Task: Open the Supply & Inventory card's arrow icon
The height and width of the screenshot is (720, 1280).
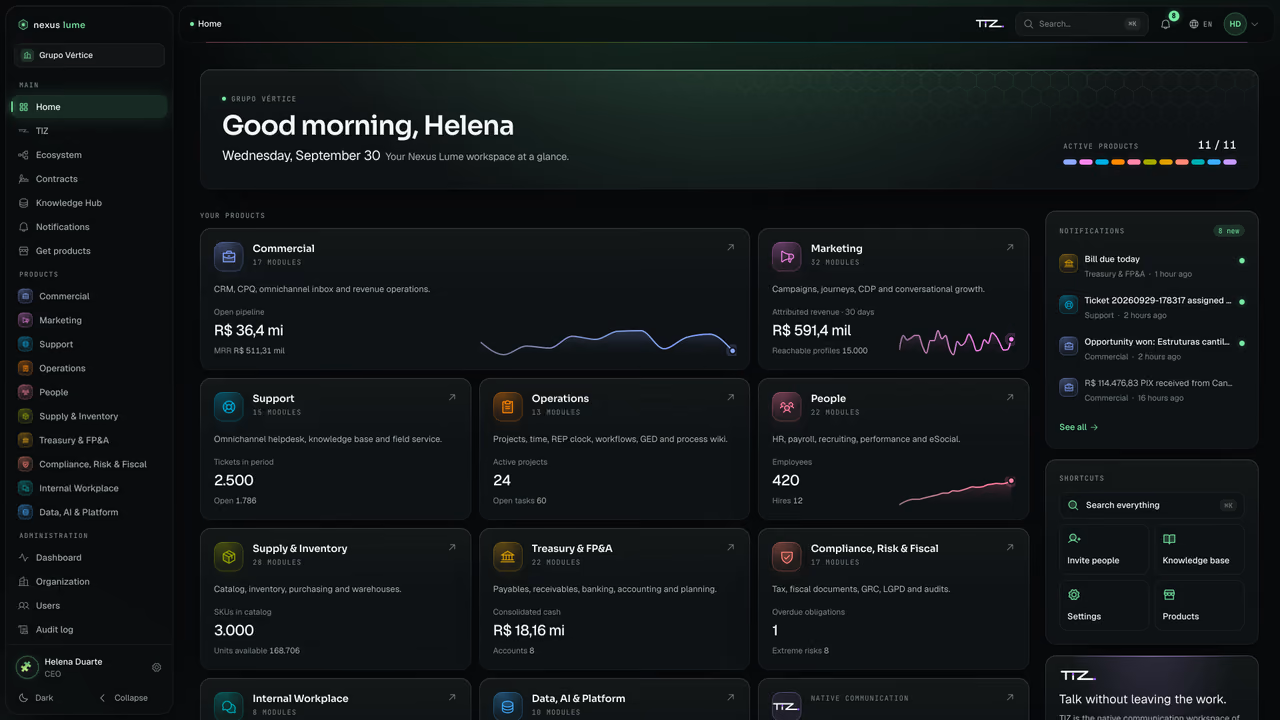Action: 452,548
